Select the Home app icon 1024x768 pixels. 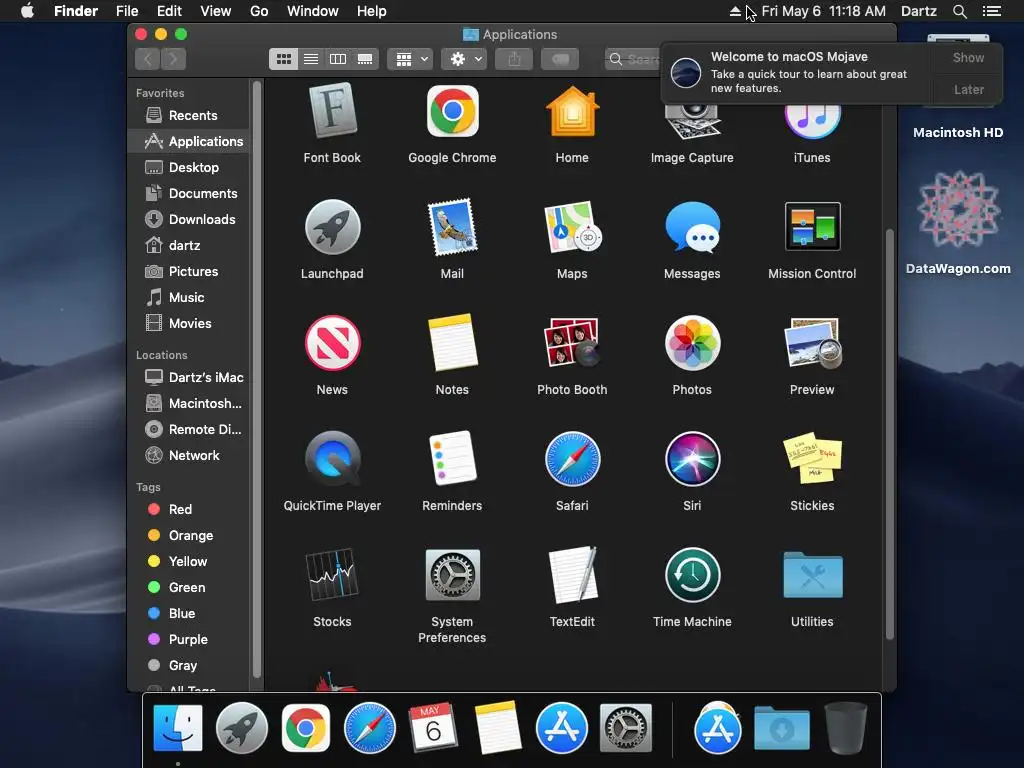coord(572,111)
